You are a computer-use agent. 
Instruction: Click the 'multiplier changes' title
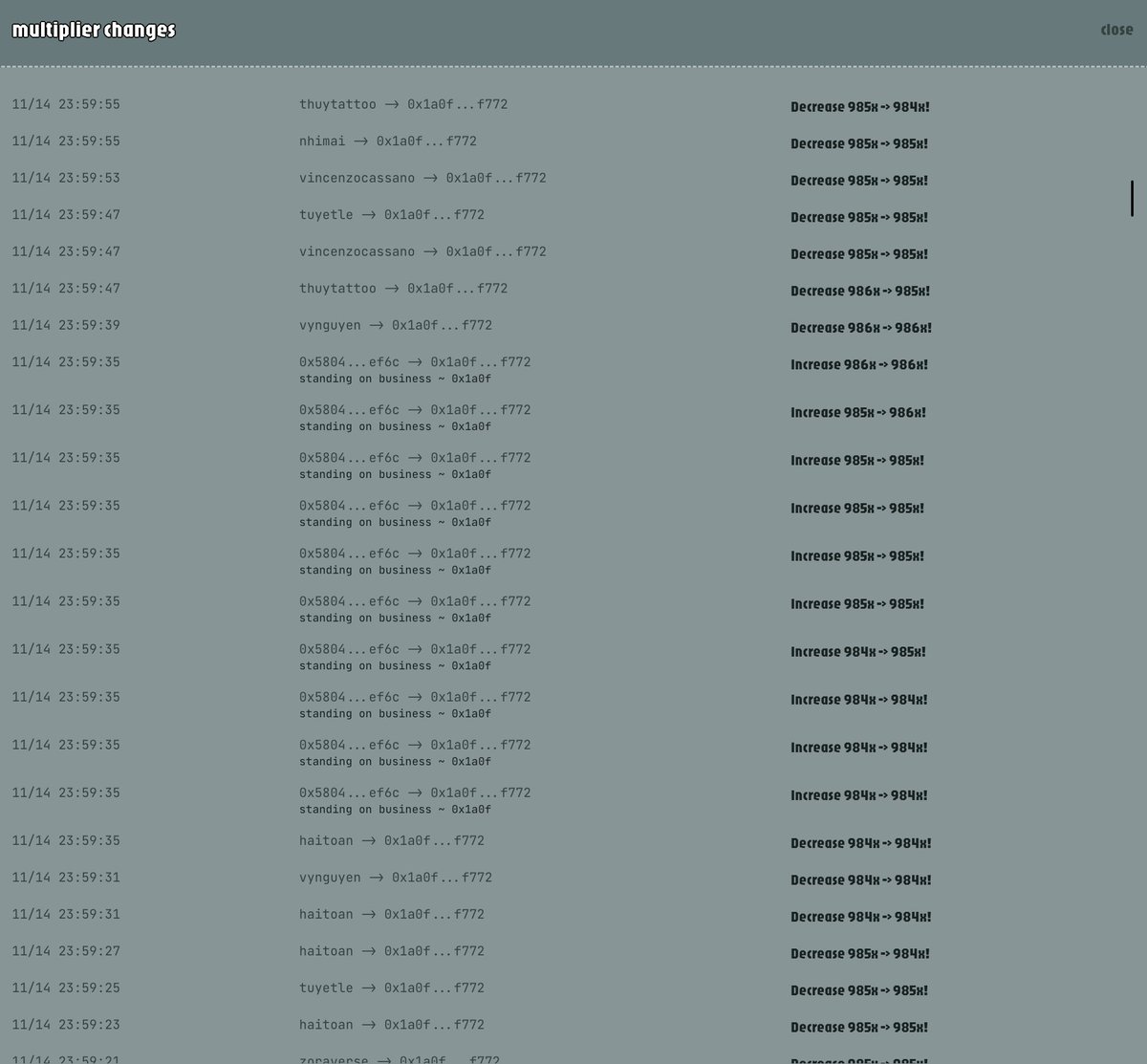pyautogui.click(x=94, y=31)
